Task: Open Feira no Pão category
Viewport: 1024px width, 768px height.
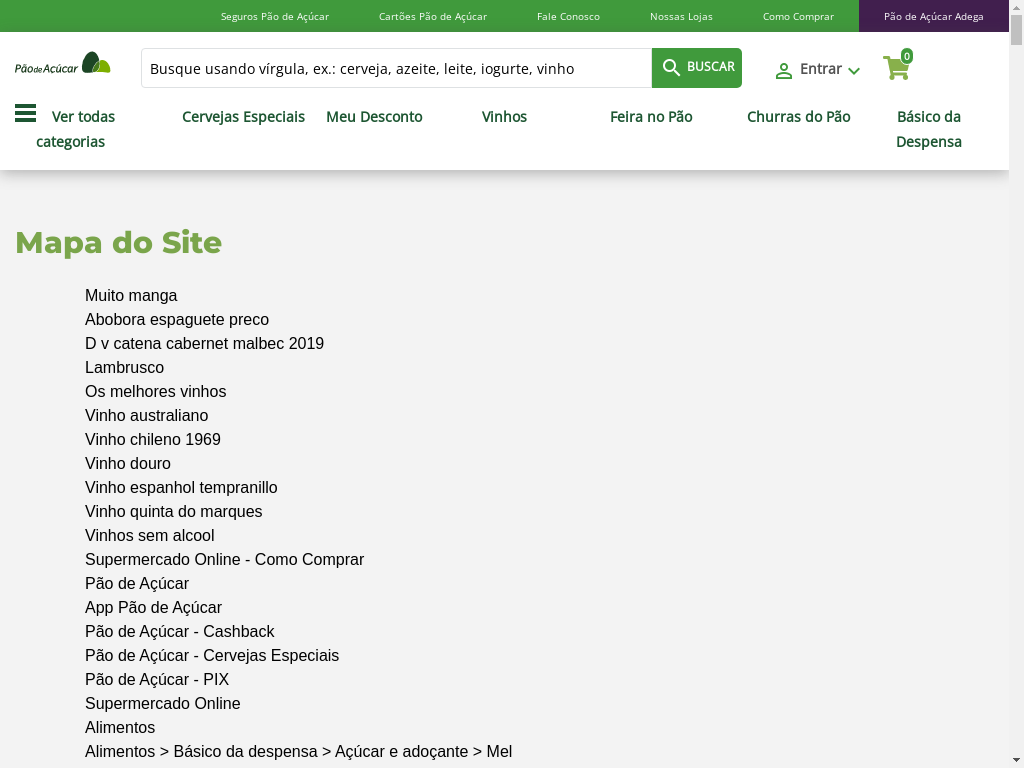Action: click(x=651, y=117)
